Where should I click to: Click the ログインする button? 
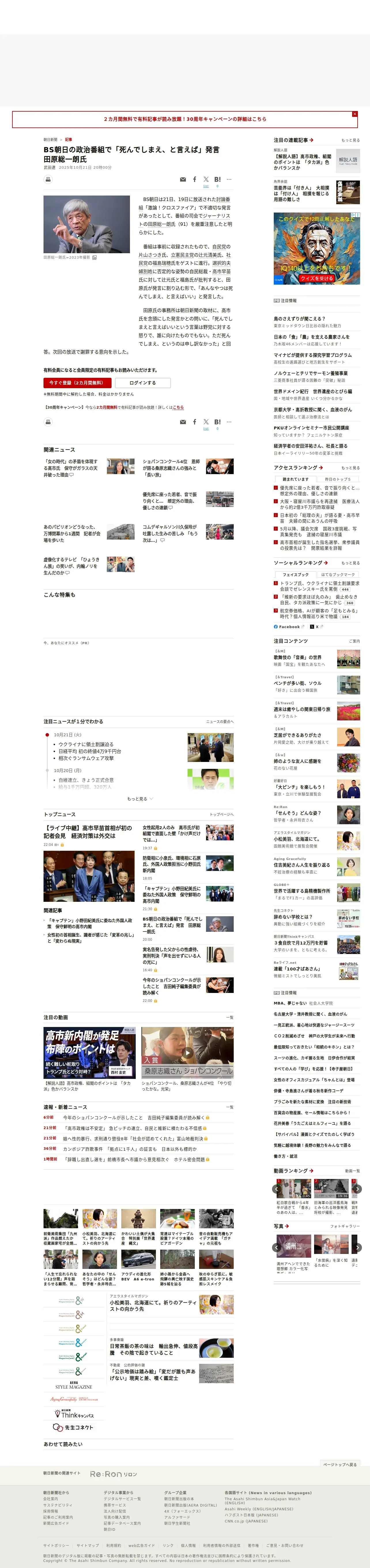(x=142, y=383)
